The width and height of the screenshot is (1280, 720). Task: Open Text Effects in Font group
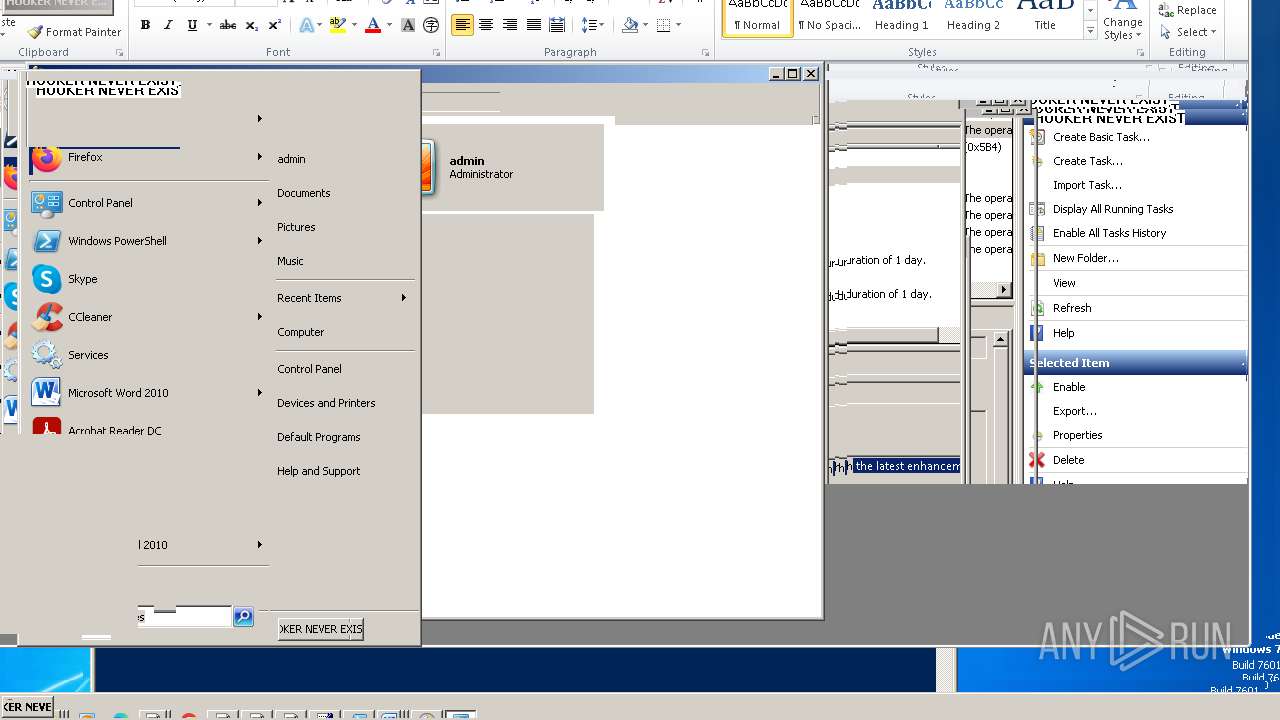pos(307,25)
